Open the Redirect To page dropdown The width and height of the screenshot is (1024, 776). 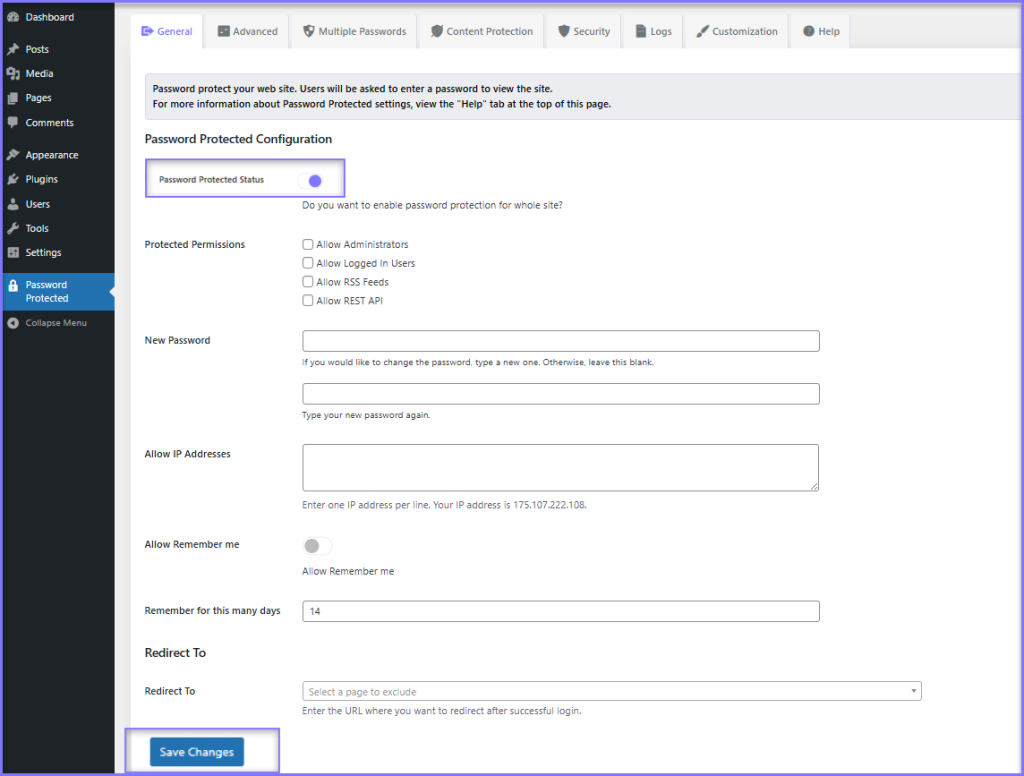click(611, 692)
